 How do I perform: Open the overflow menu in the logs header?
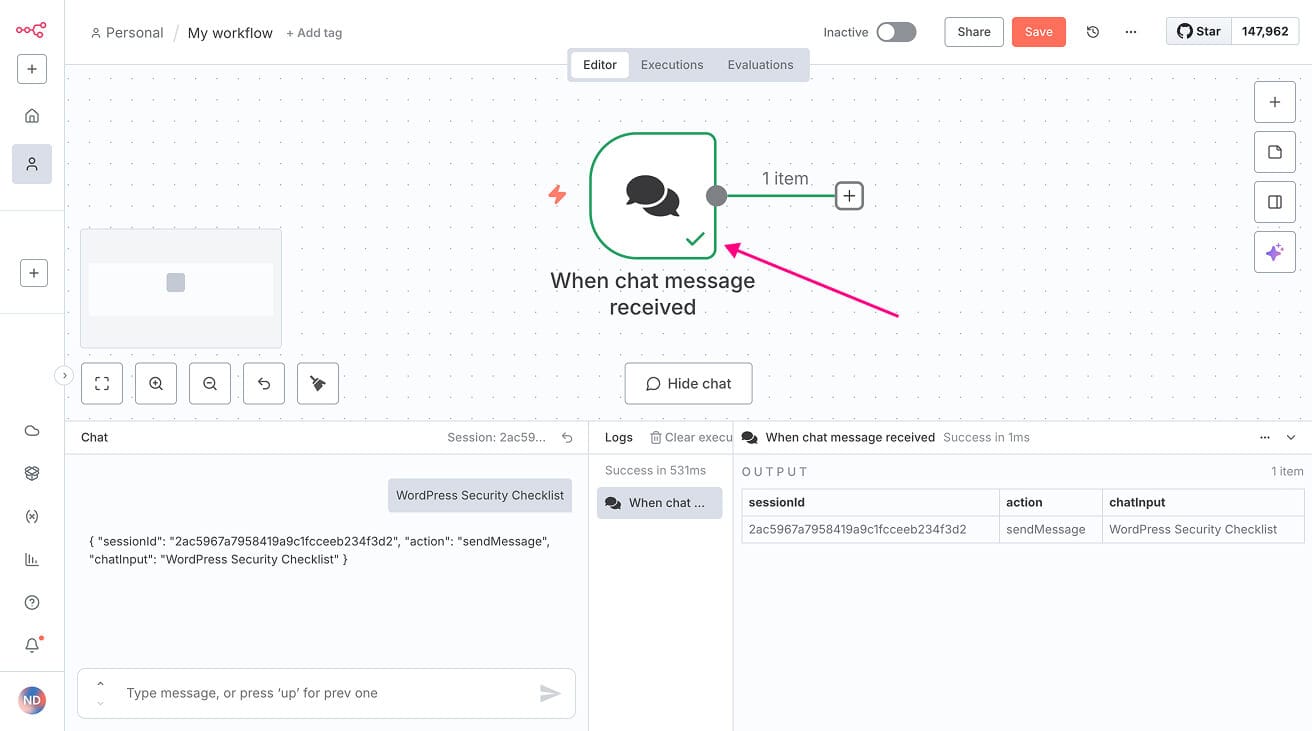[1264, 437]
